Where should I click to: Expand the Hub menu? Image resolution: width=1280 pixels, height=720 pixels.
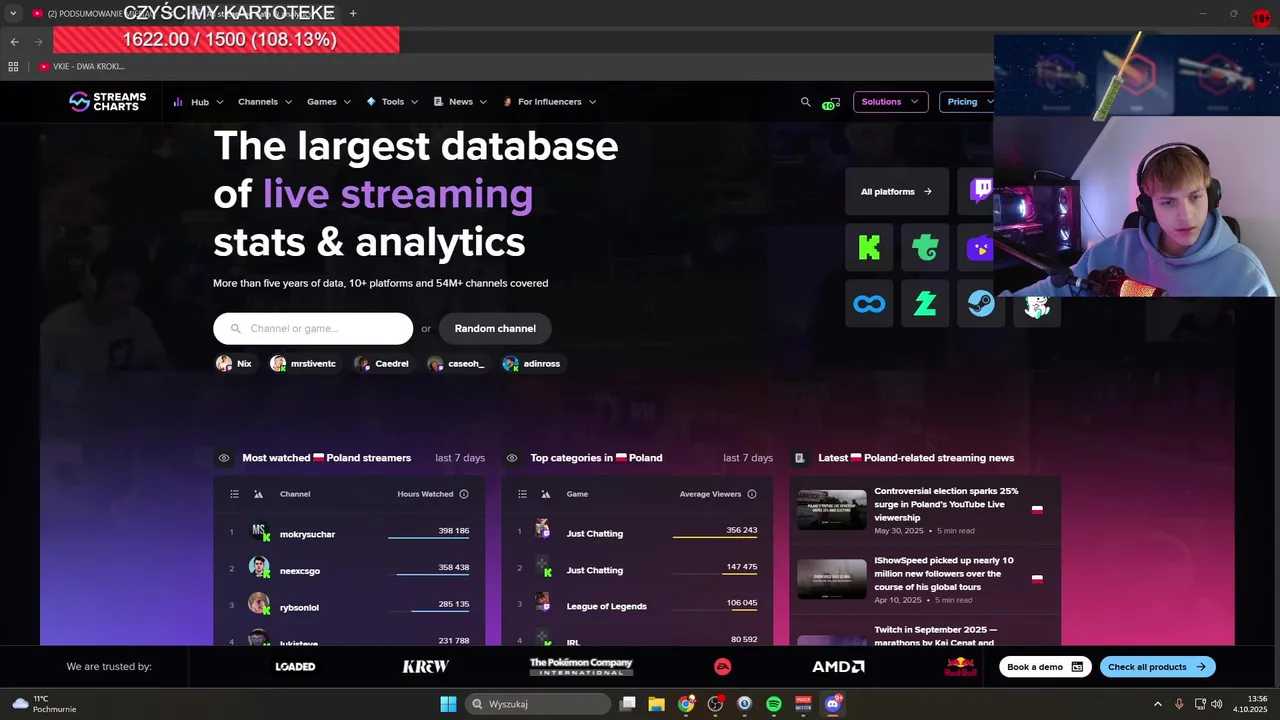click(199, 102)
